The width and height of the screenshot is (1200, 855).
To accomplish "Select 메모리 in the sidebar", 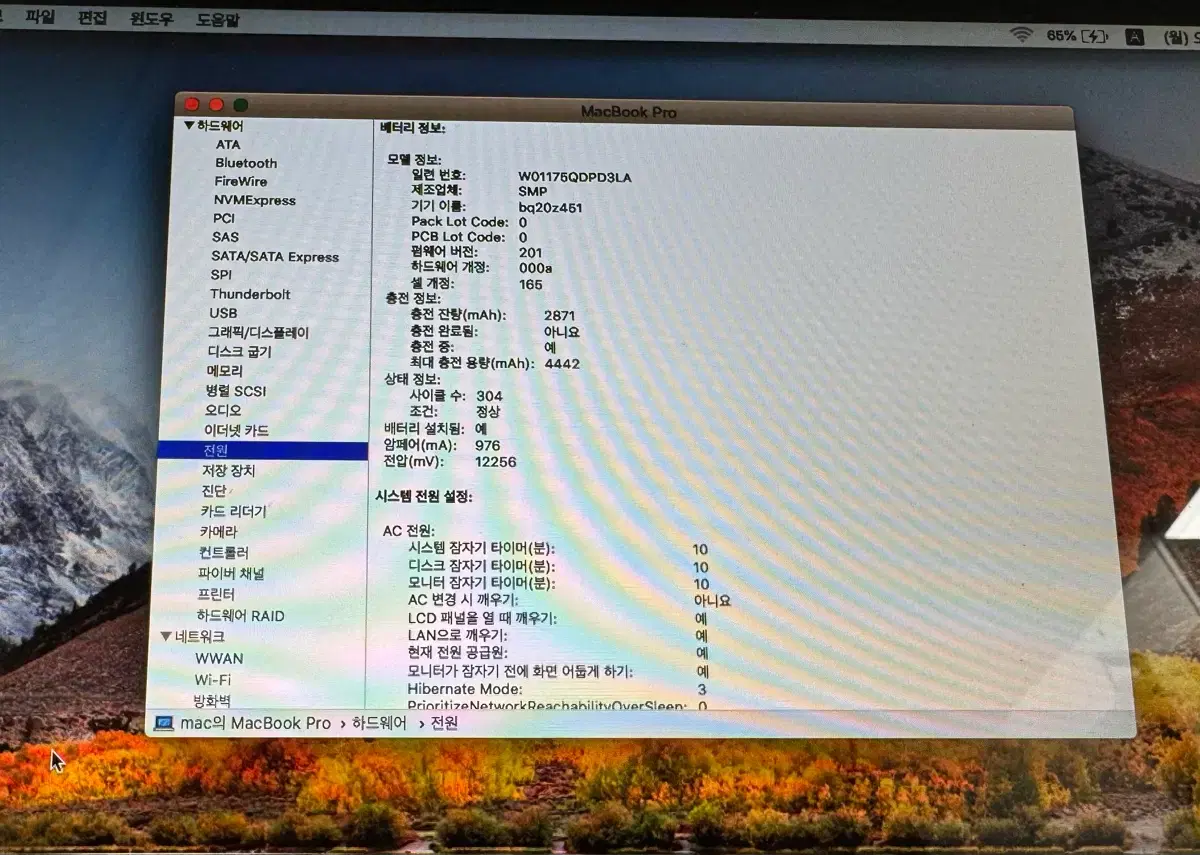I will (x=224, y=371).
